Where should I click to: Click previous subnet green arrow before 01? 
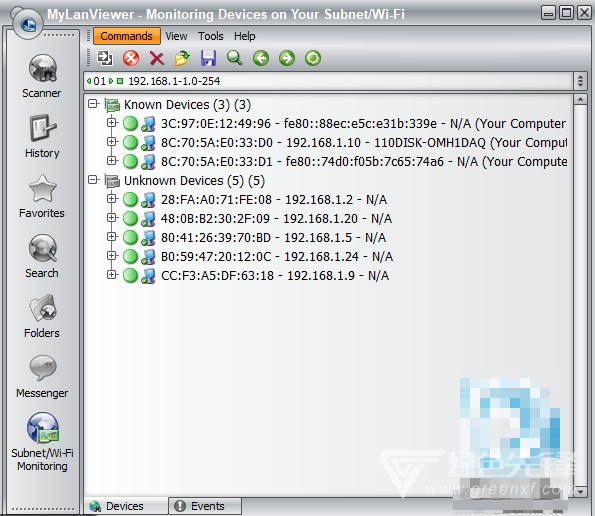click(x=89, y=81)
